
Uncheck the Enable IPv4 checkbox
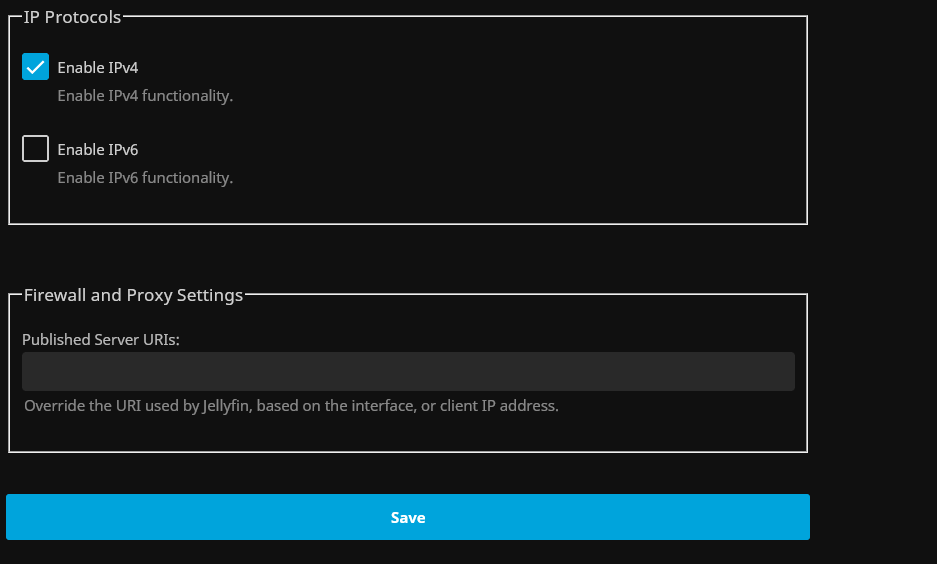coord(36,67)
